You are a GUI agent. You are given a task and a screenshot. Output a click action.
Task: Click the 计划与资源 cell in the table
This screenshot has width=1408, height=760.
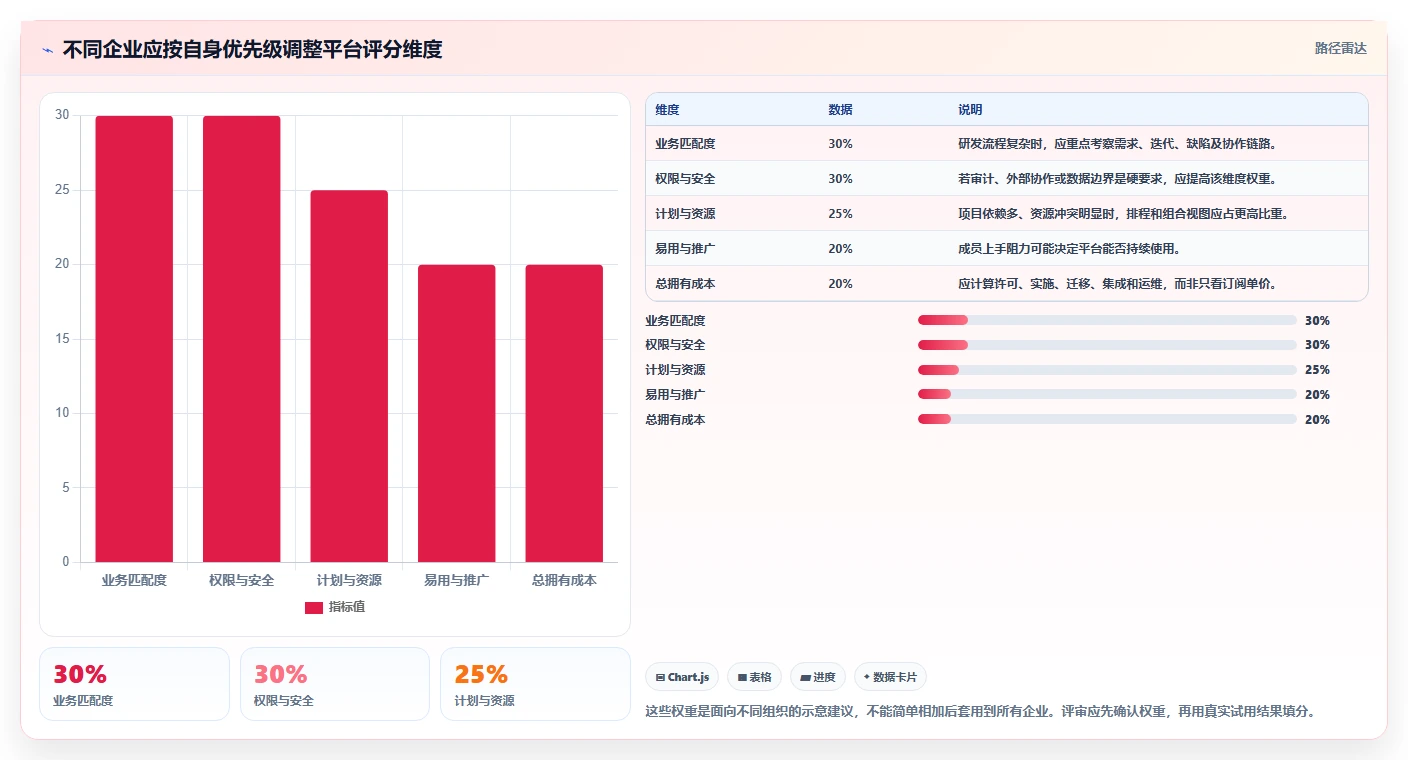coord(685,214)
